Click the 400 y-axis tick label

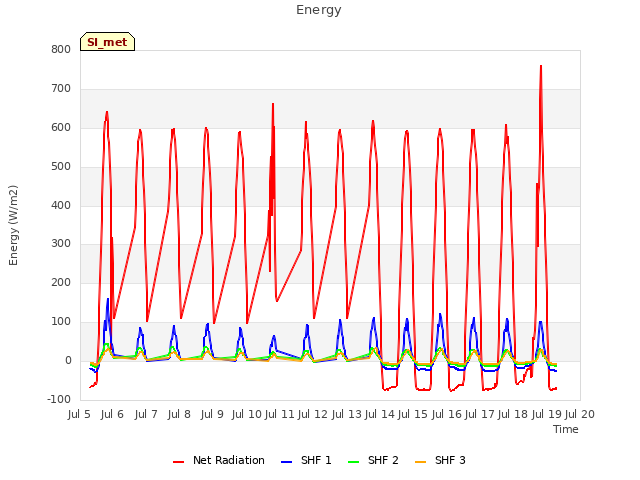(x=61, y=205)
